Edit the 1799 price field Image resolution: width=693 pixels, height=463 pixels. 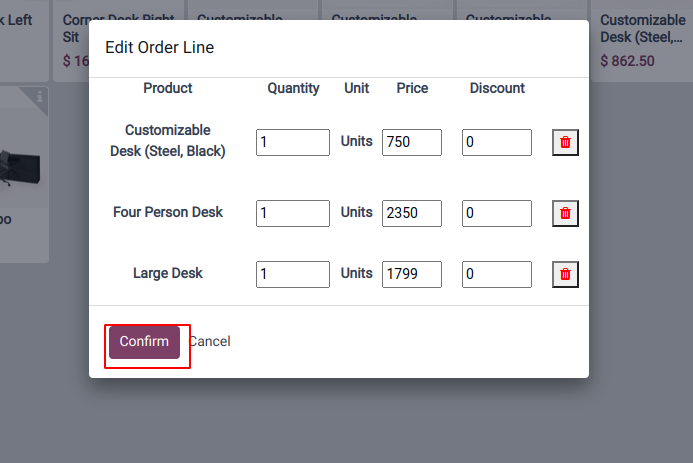tap(411, 274)
